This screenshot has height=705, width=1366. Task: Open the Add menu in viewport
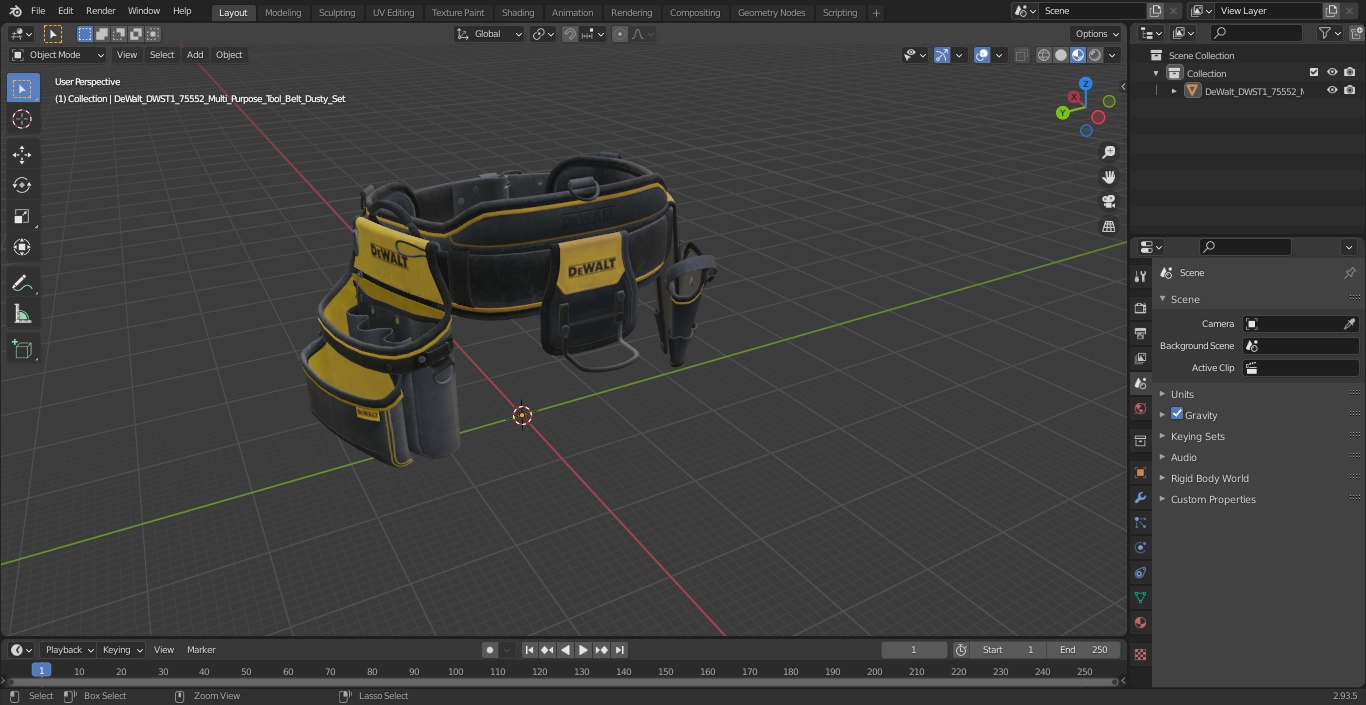(x=195, y=55)
